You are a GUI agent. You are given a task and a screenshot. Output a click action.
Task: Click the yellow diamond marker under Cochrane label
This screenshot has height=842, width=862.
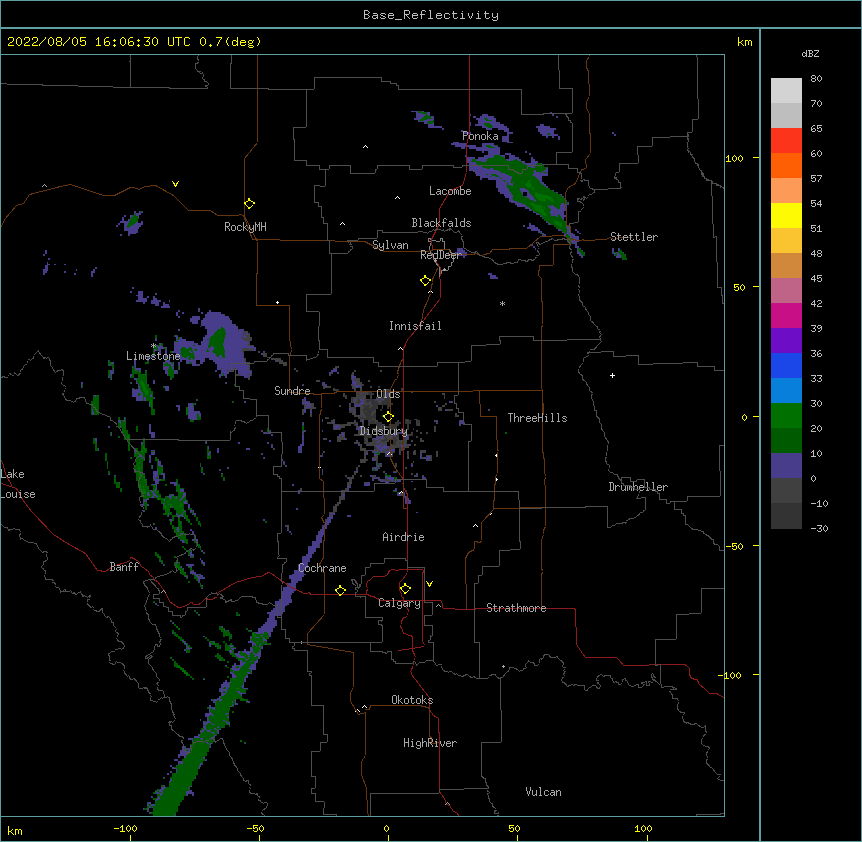340,590
